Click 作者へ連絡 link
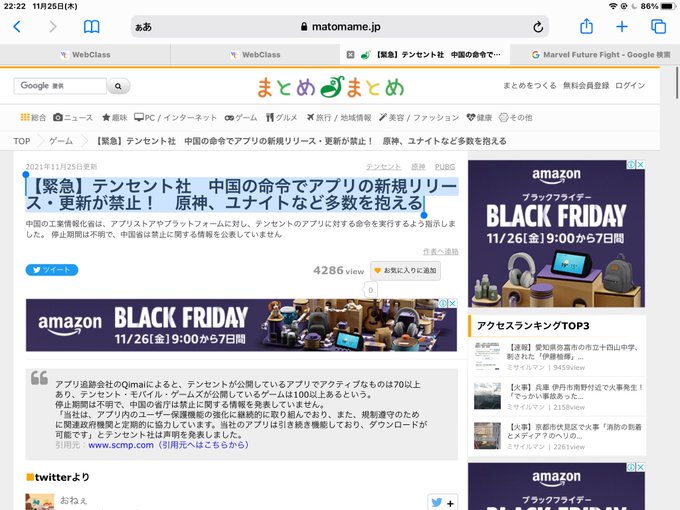Viewport: 680px width, 510px height. click(441, 252)
